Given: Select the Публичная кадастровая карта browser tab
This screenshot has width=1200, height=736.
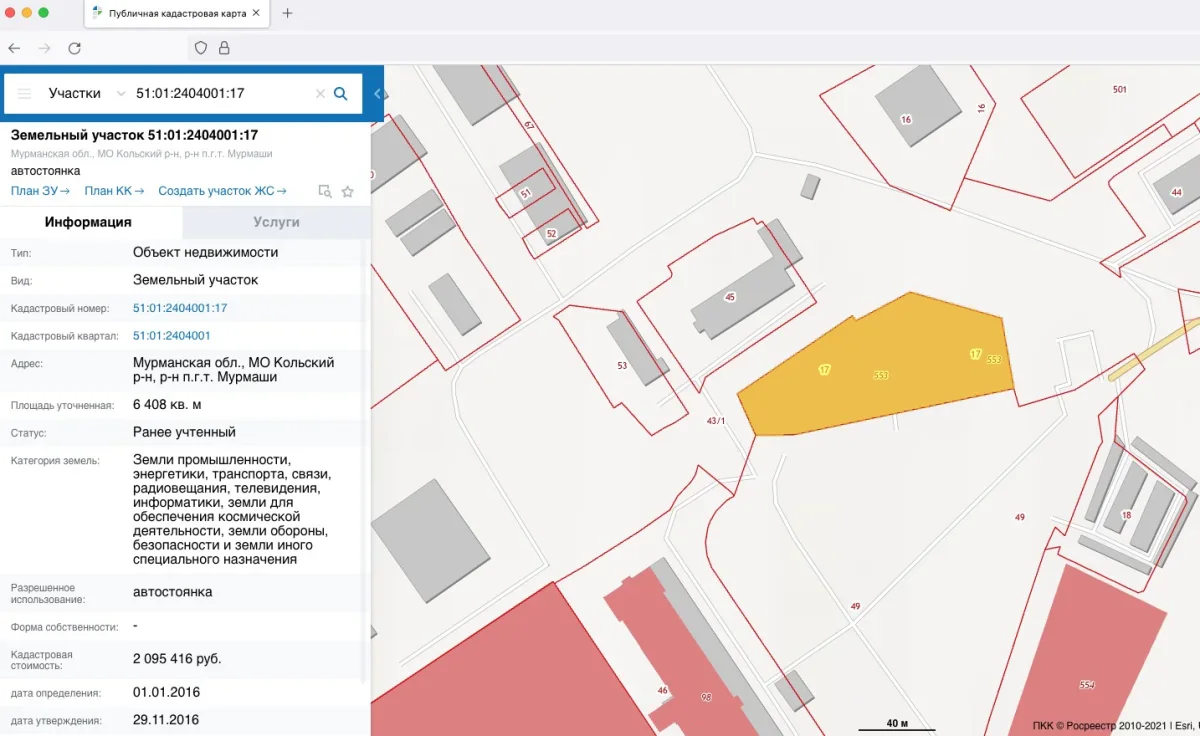Looking at the screenshot, I should click(178, 14).
